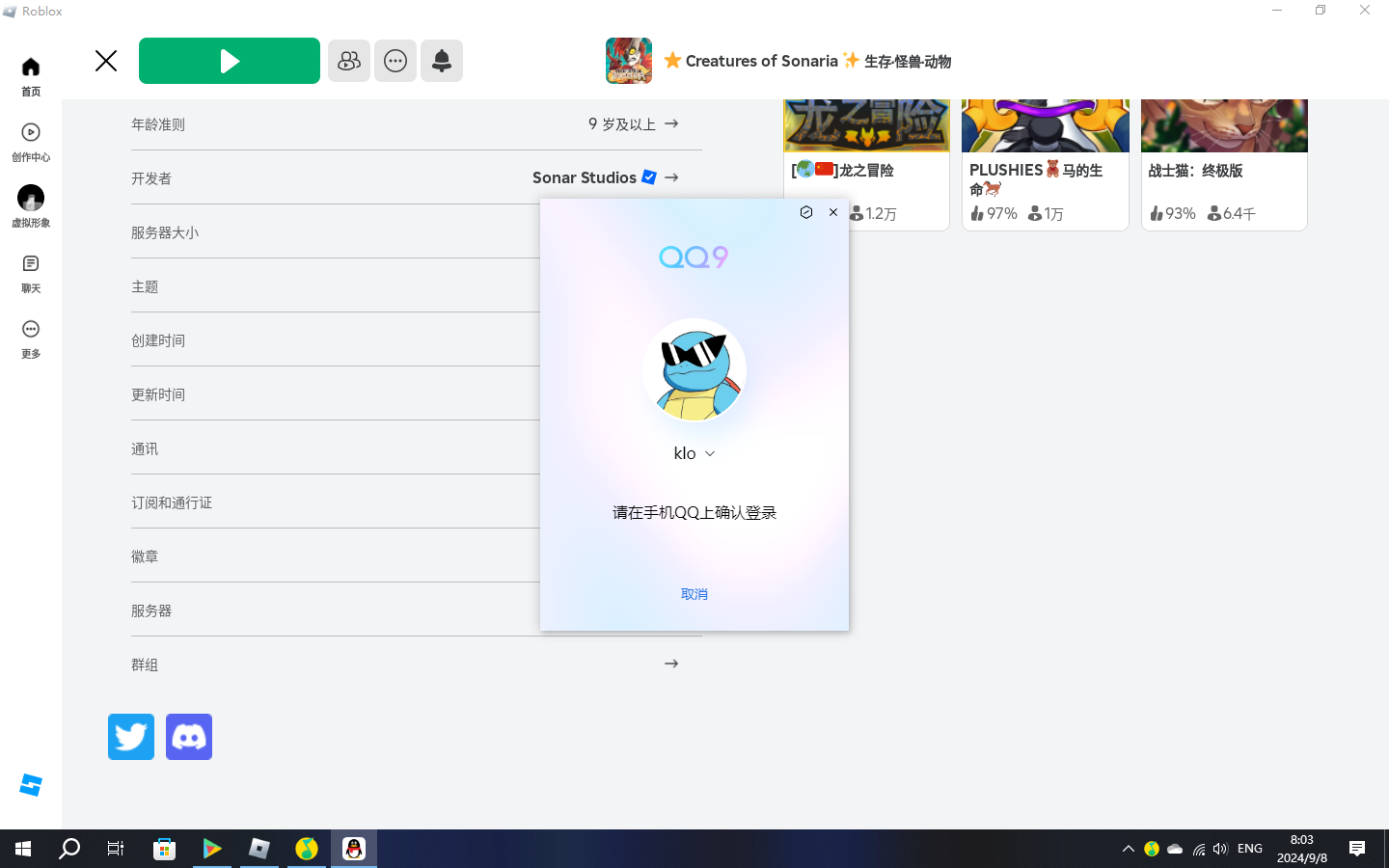
Task: Open the cloud icon in system tray
Action: click(x=1175, y=849)
